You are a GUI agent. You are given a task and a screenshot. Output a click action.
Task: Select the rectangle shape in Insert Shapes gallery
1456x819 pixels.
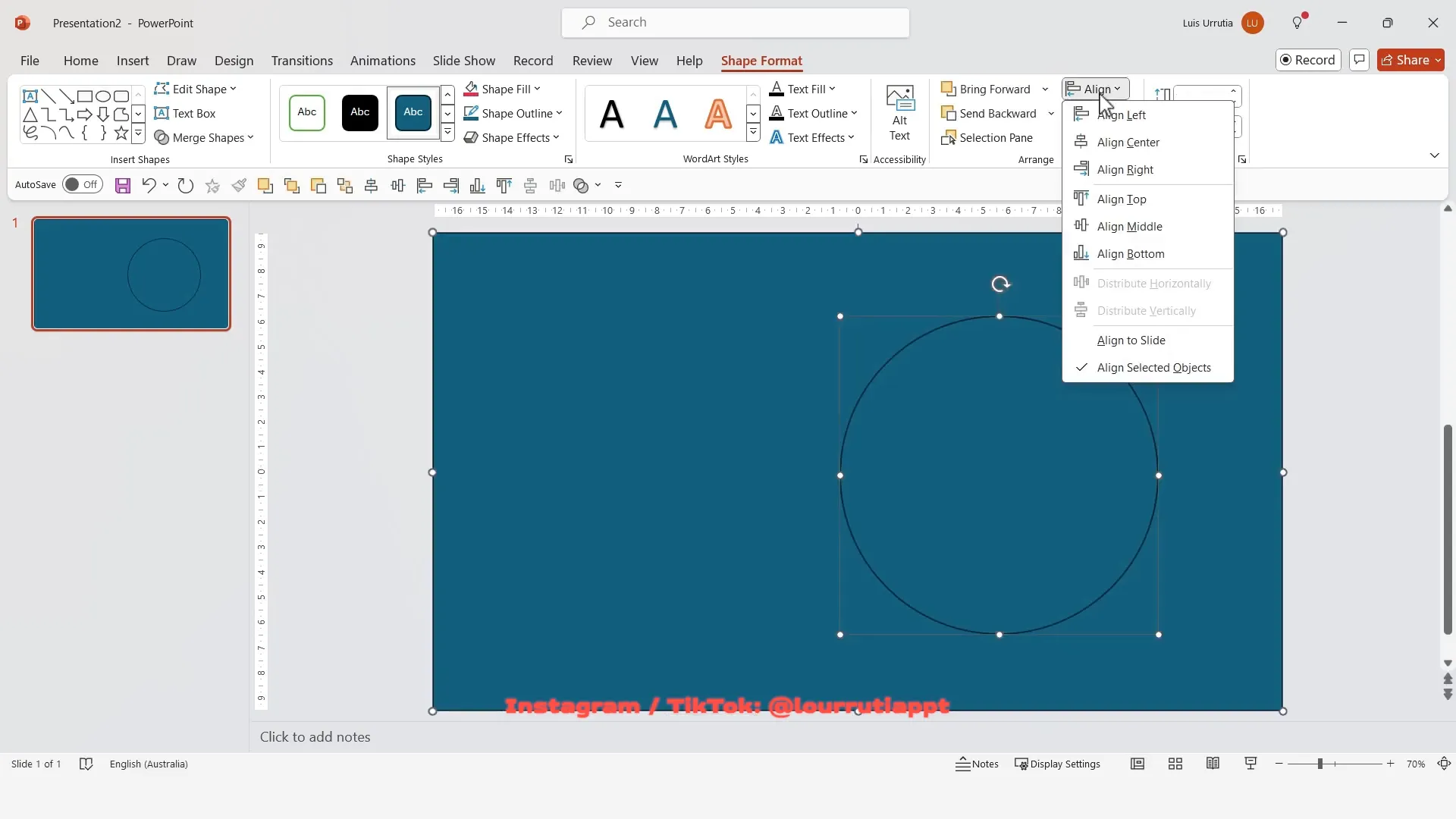pyautogui.click(x=85, y=96)
